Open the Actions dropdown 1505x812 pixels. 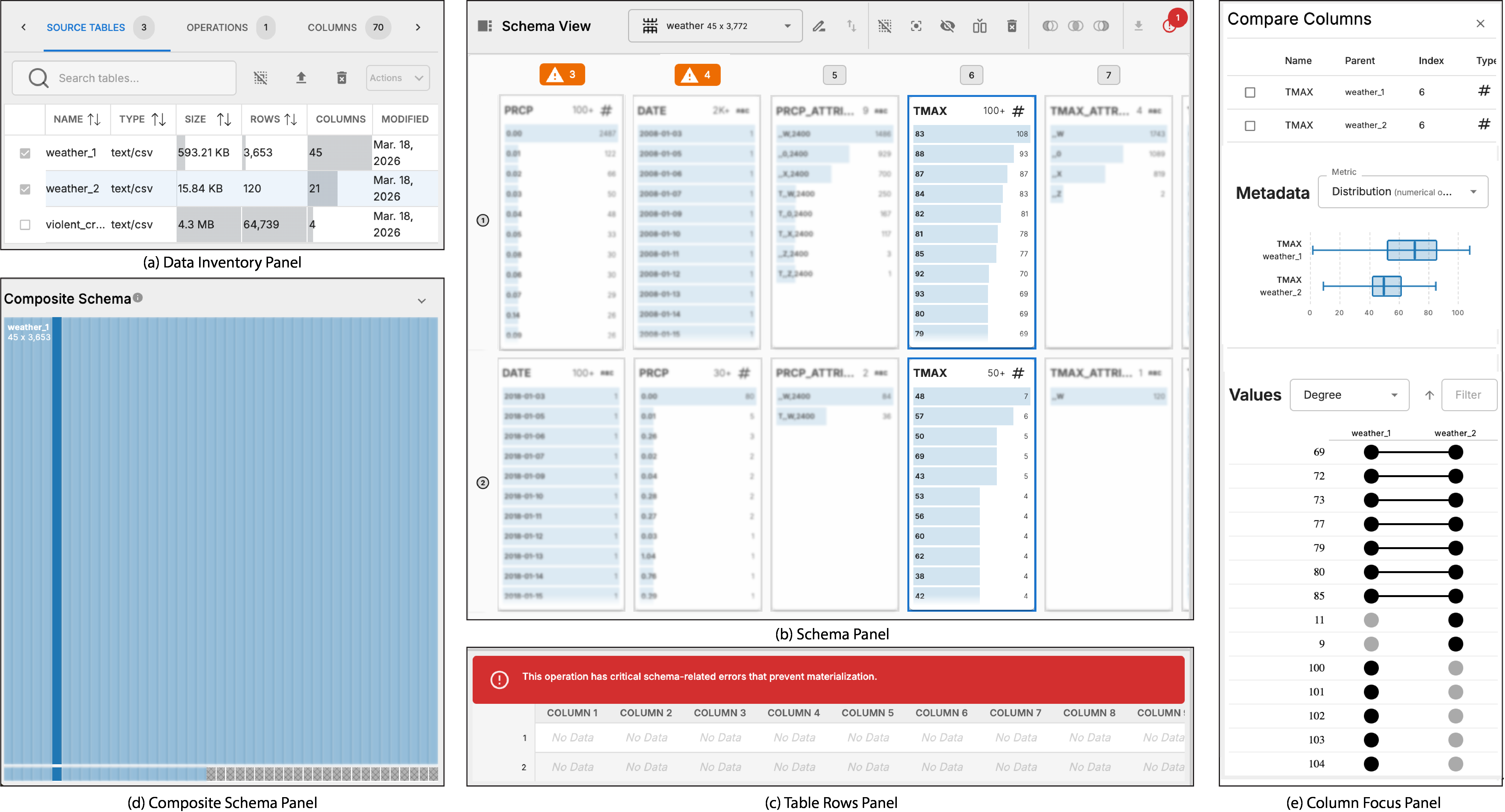tap(398, 78)
